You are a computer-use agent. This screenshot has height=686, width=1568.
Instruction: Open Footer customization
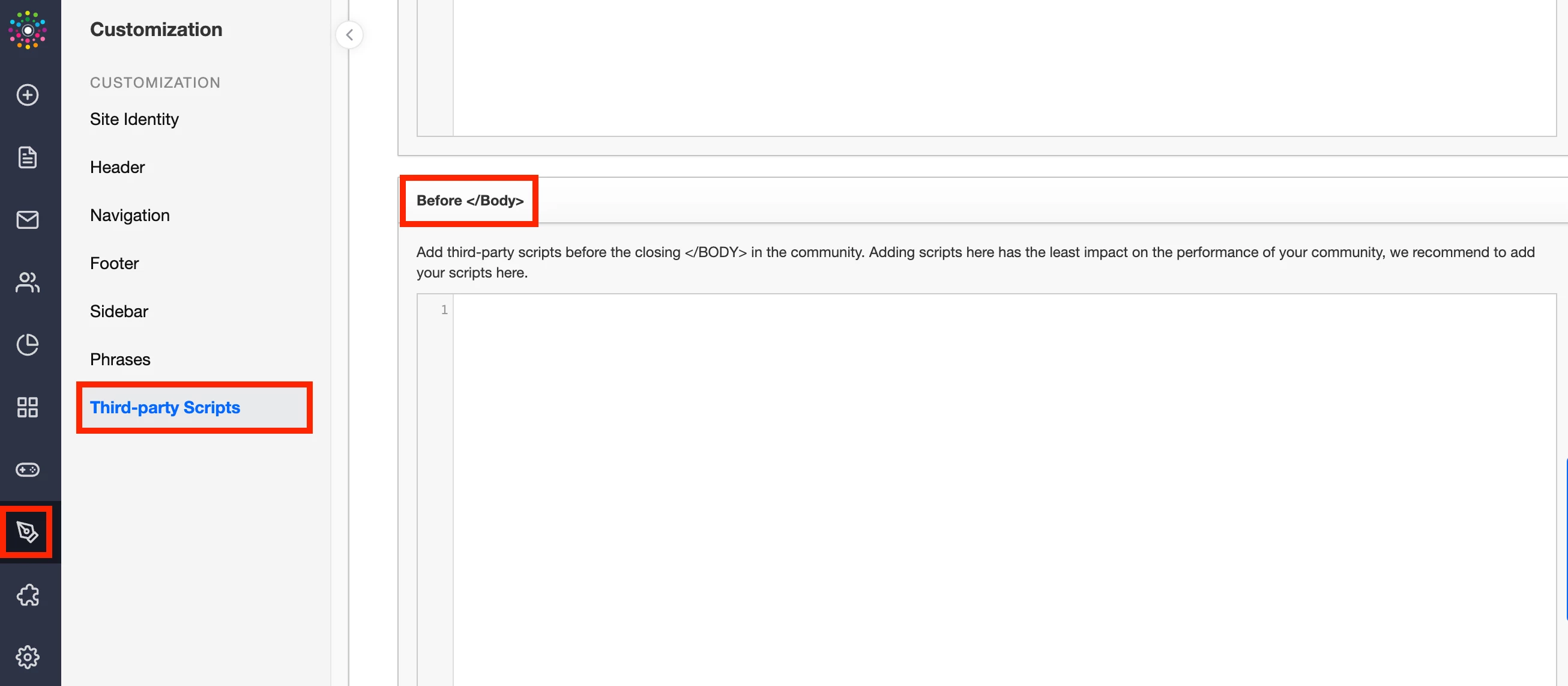[115, 263]
